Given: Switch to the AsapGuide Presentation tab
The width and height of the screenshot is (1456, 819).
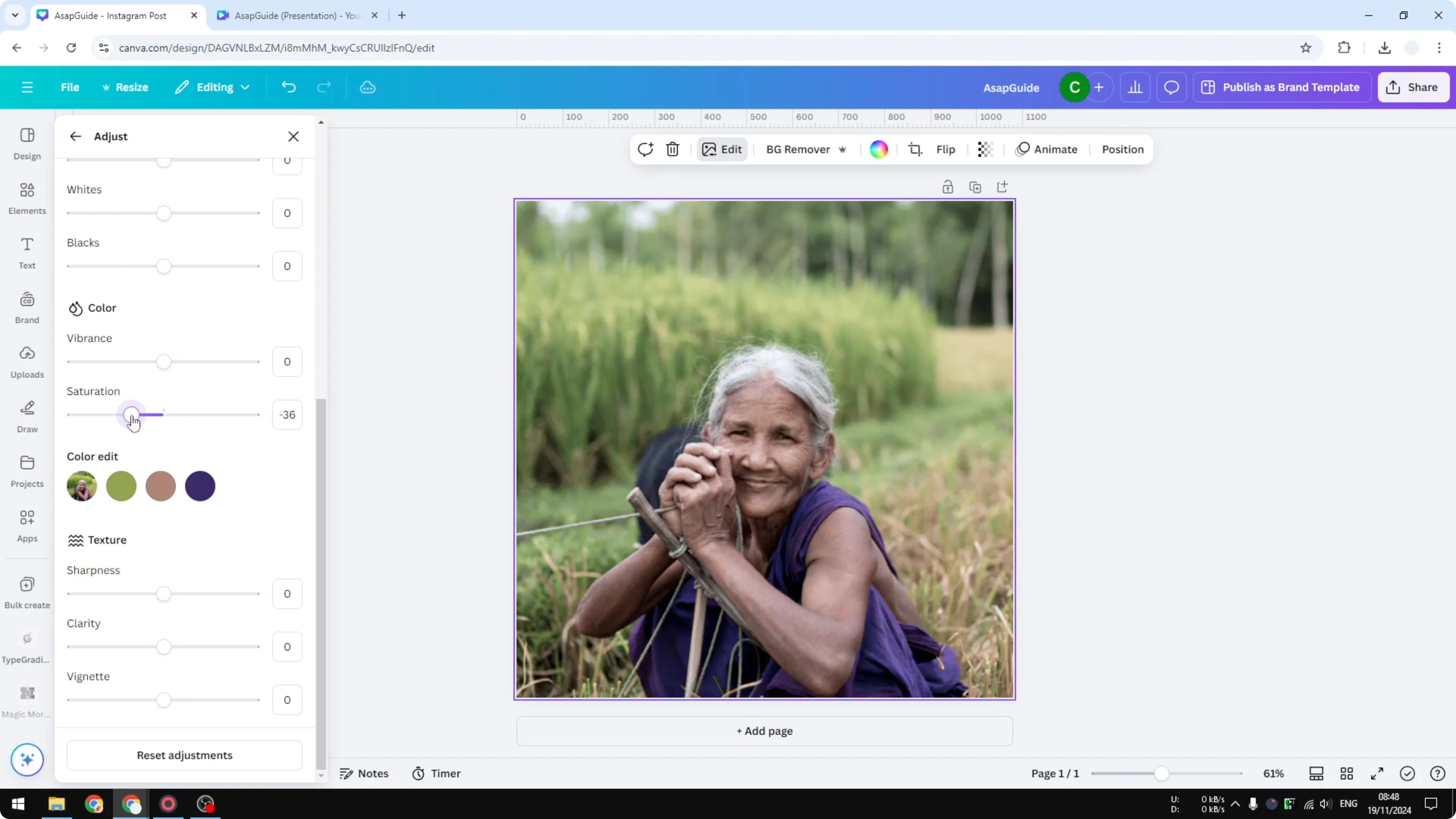Looking at the screenshot, I should coord(294,15).
